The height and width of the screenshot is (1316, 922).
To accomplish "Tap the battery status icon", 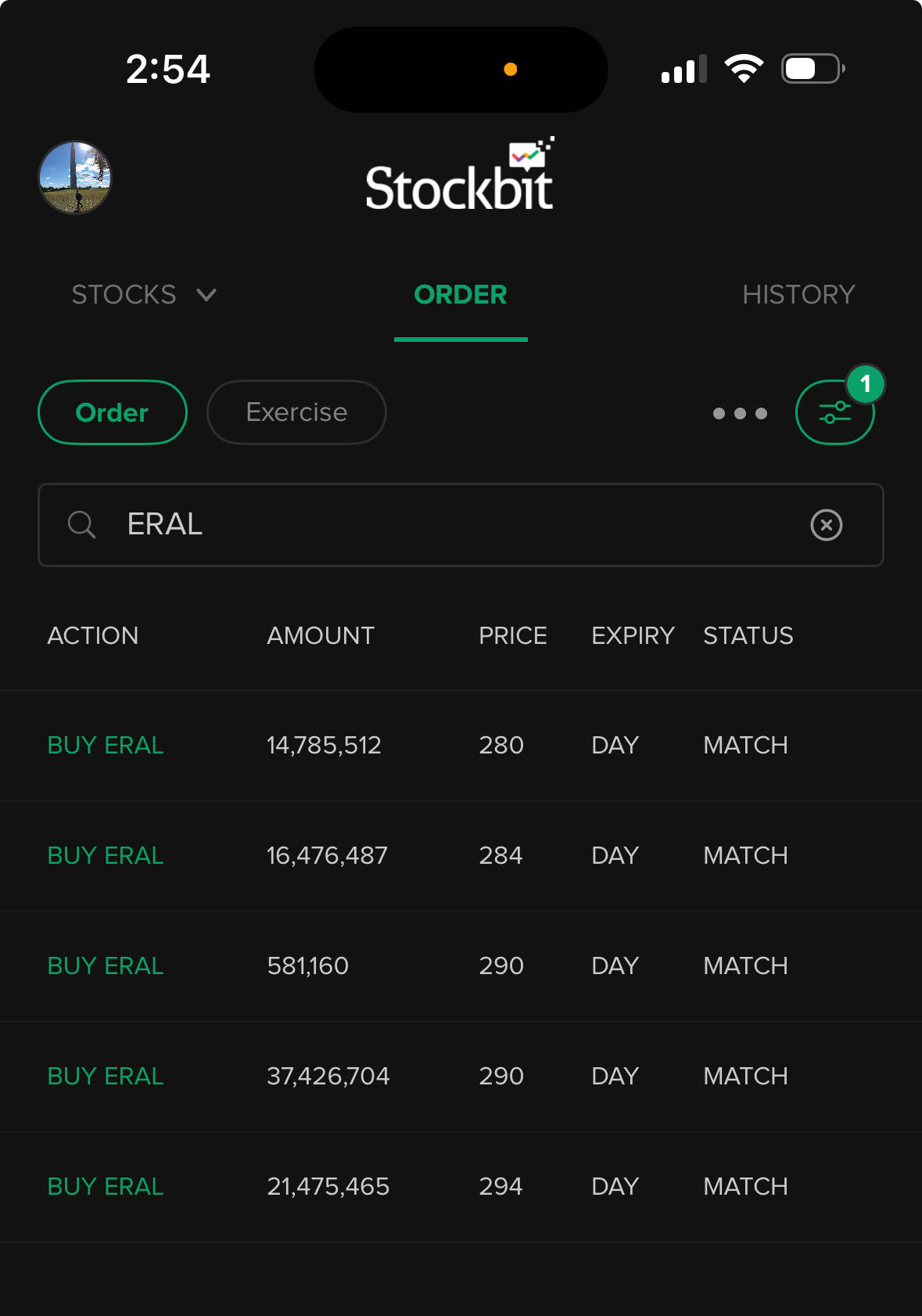I will coord(813,69).
